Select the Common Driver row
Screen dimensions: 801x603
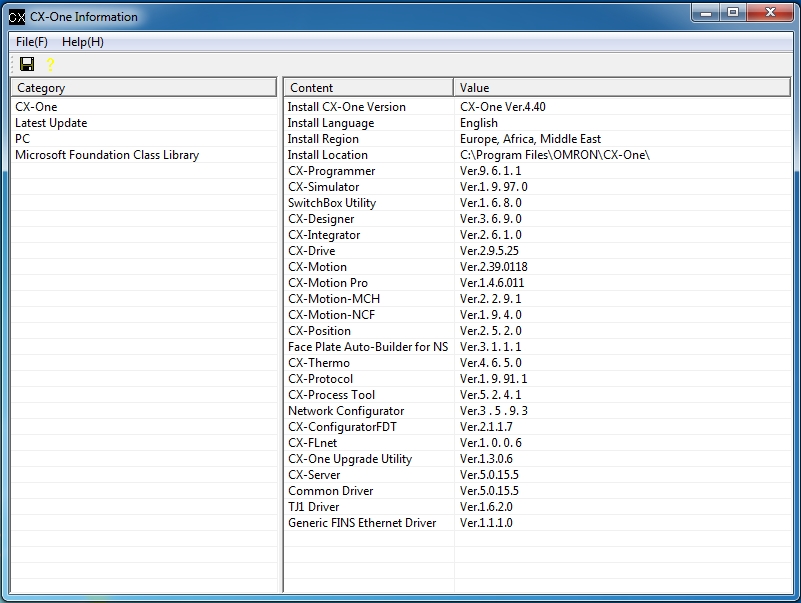coord(537,491)
